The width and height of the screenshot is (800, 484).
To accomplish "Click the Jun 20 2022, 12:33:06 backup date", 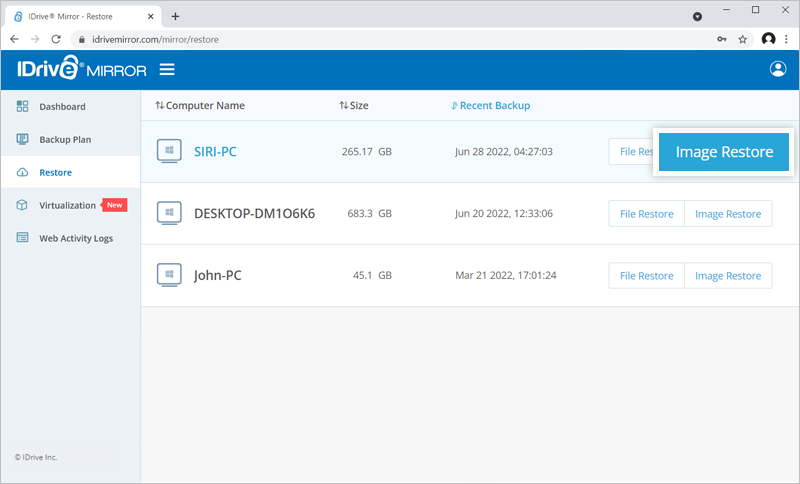I will 504,213.
